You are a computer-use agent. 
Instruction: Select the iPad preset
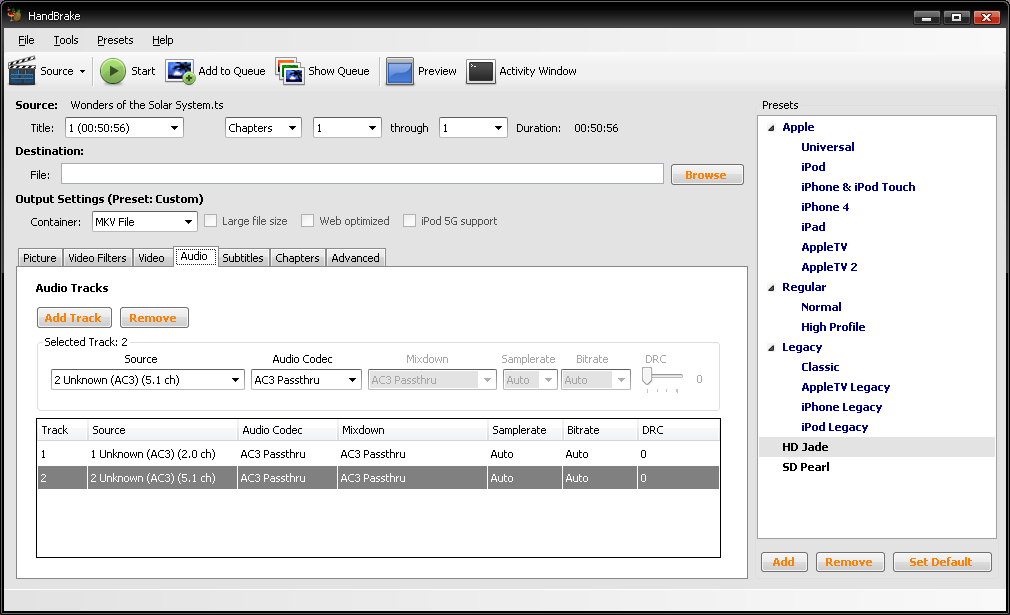point(813,227)
